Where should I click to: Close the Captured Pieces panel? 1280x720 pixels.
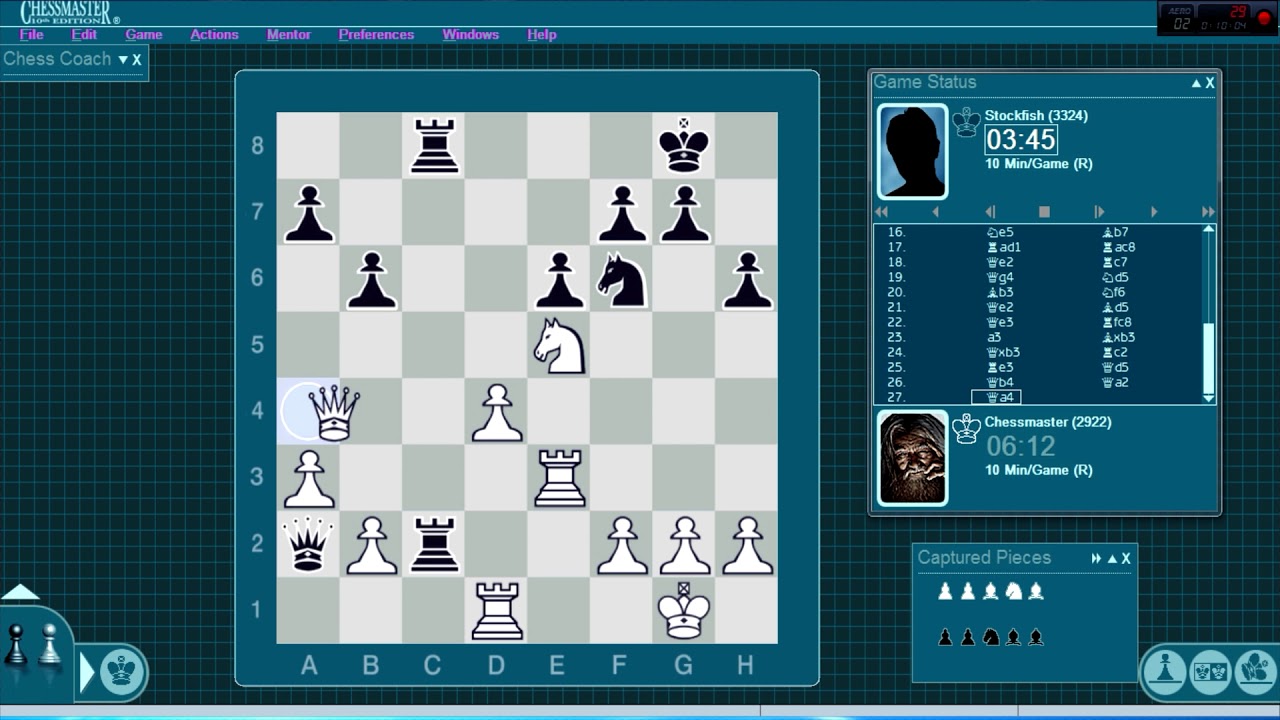tap(1125, 559)
